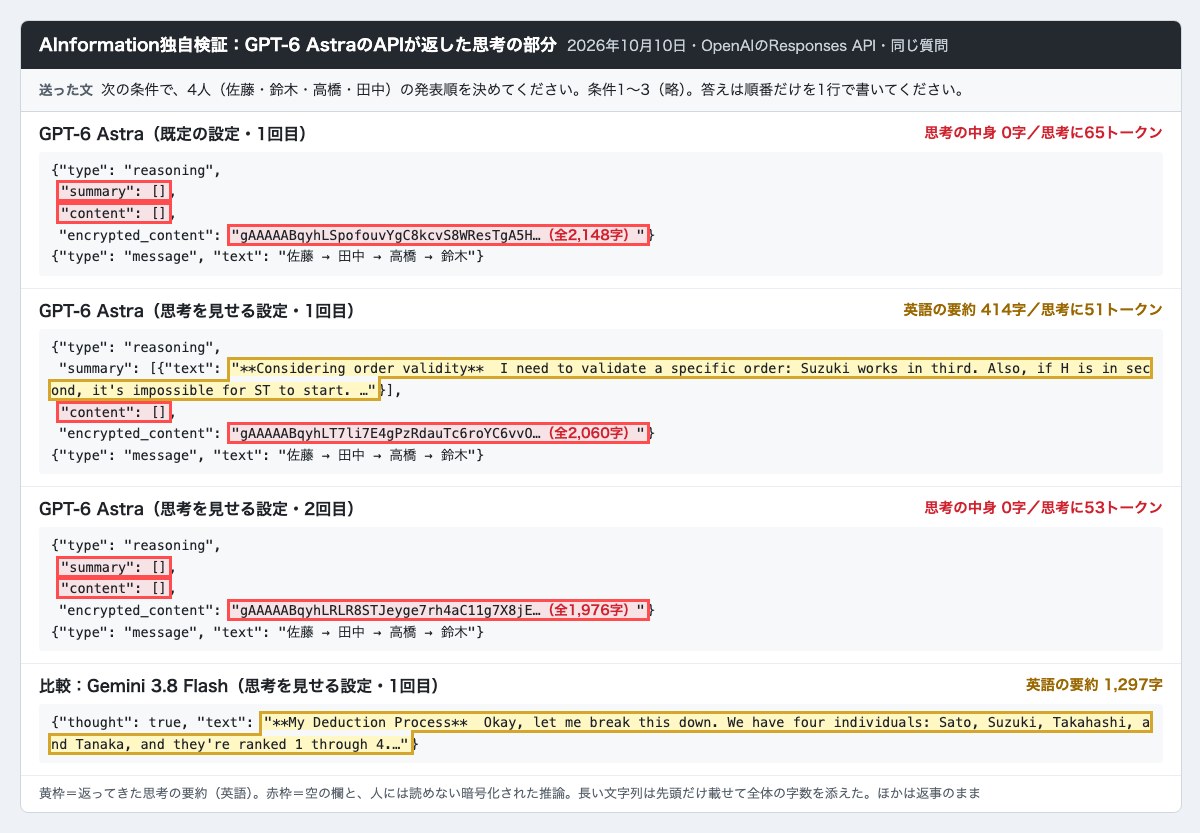Viewport: 1200px width, 833px height.
Task: Click the footer legend starting '黄枠=返ってきた思考の要約'
Action: [510, 793]
